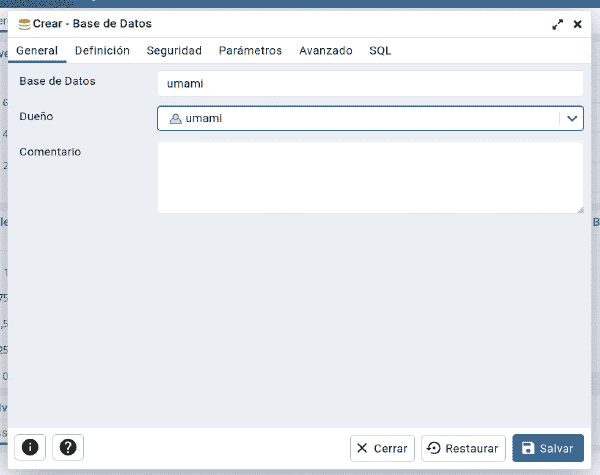Close the Crear - Base de Datos dialog

point(577,24)
